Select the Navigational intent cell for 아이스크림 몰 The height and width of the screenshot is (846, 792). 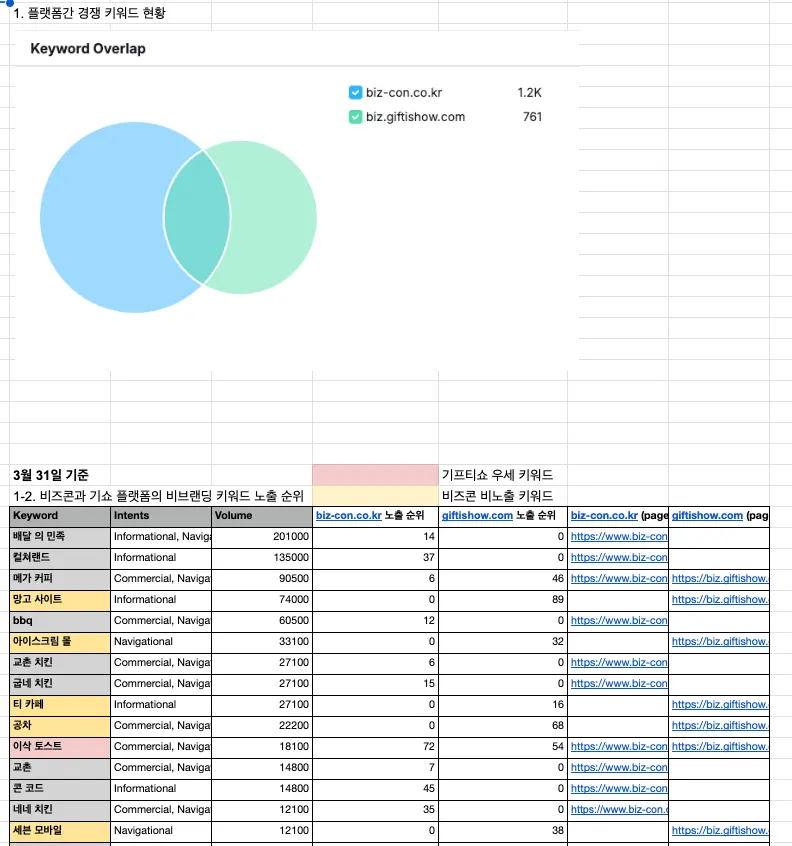click(x=161, y=643)
